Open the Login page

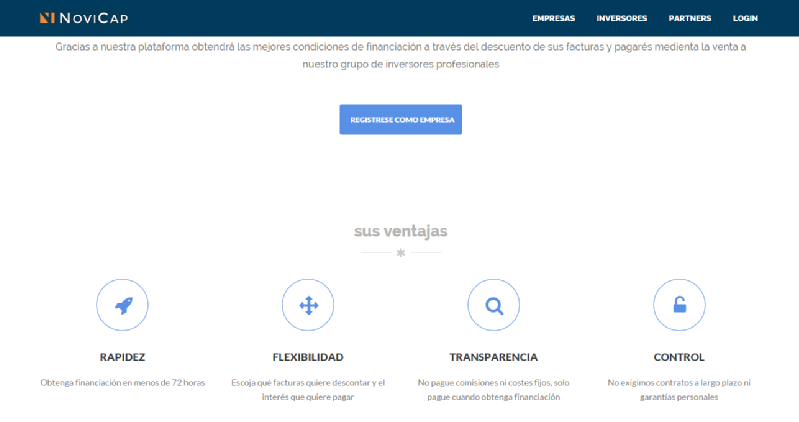click(x=745, y=18)
